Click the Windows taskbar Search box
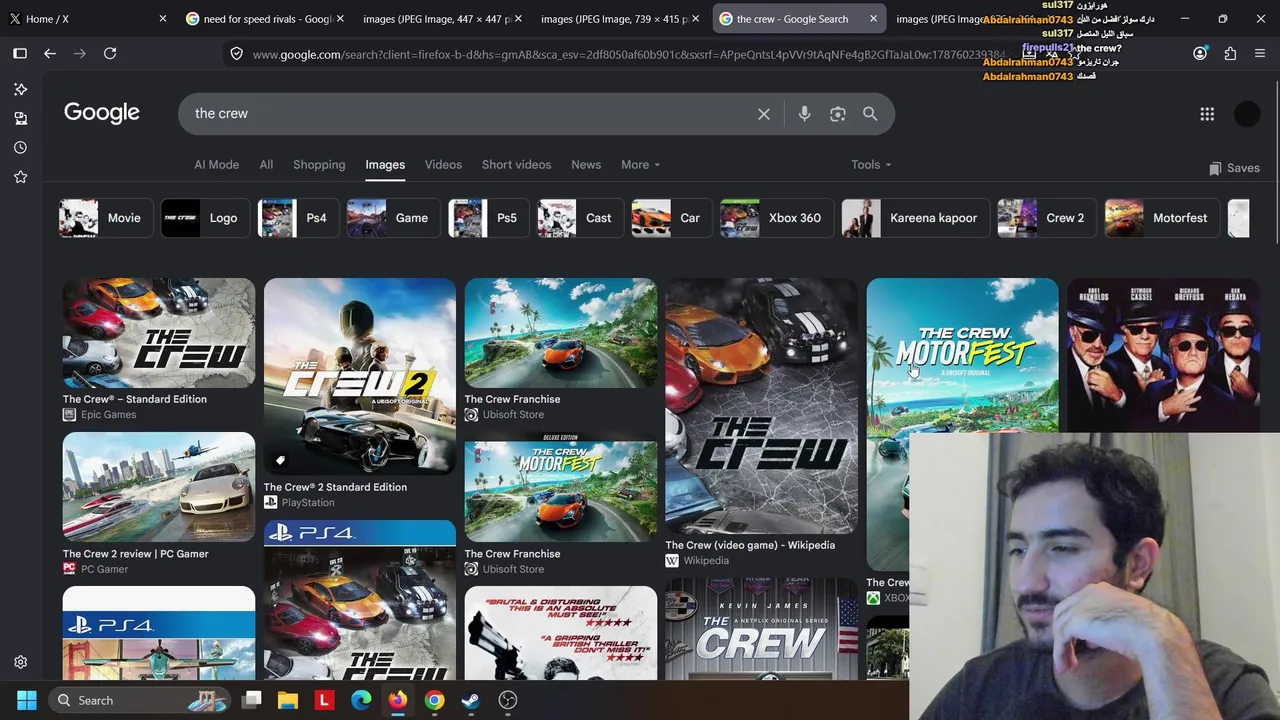Viewport: 1280px width, 720px height. 139,700
